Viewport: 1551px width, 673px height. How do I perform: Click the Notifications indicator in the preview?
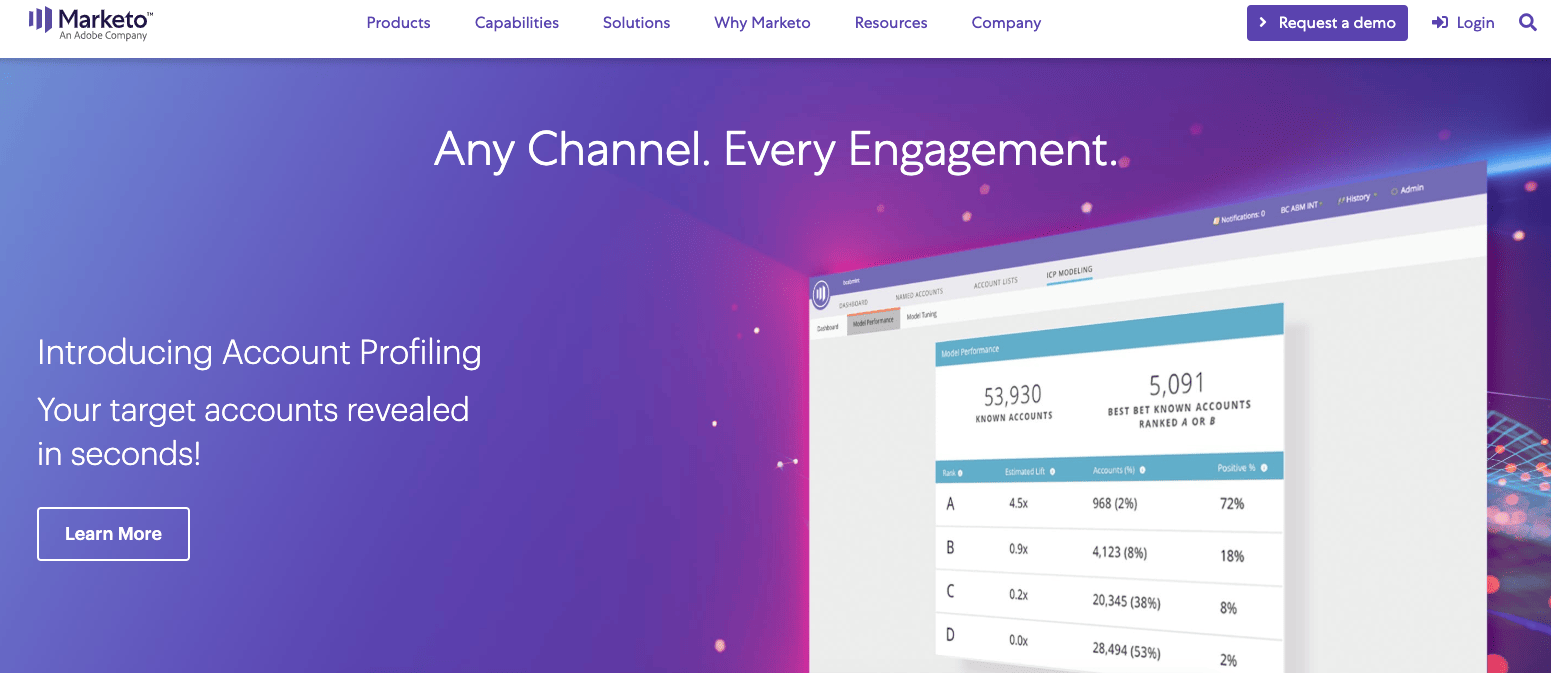(x=1238, y=215)
